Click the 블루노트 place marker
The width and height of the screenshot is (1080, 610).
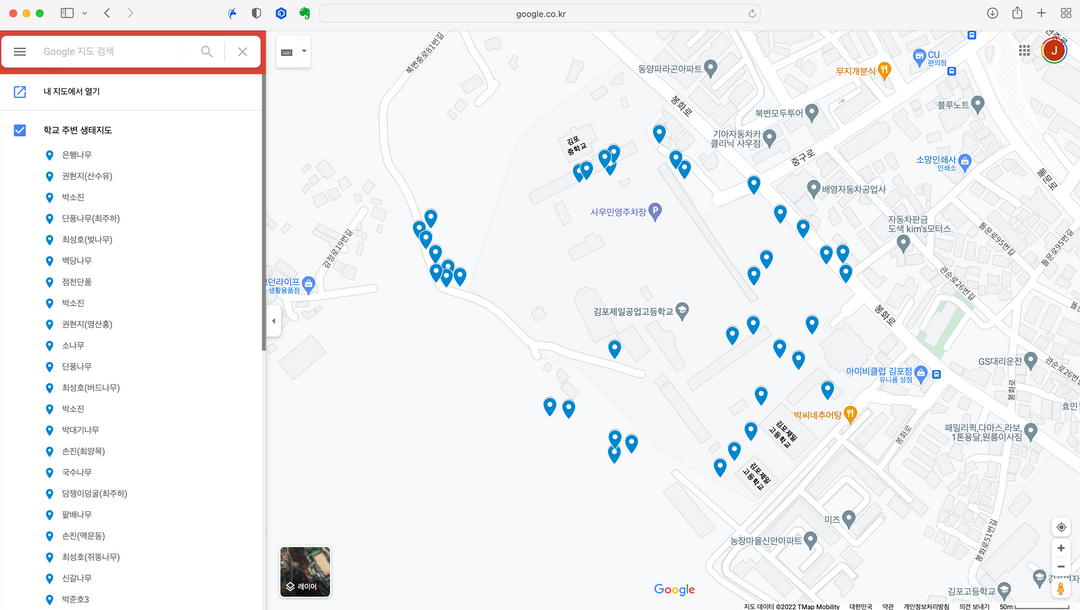click(x=977, y=105)
